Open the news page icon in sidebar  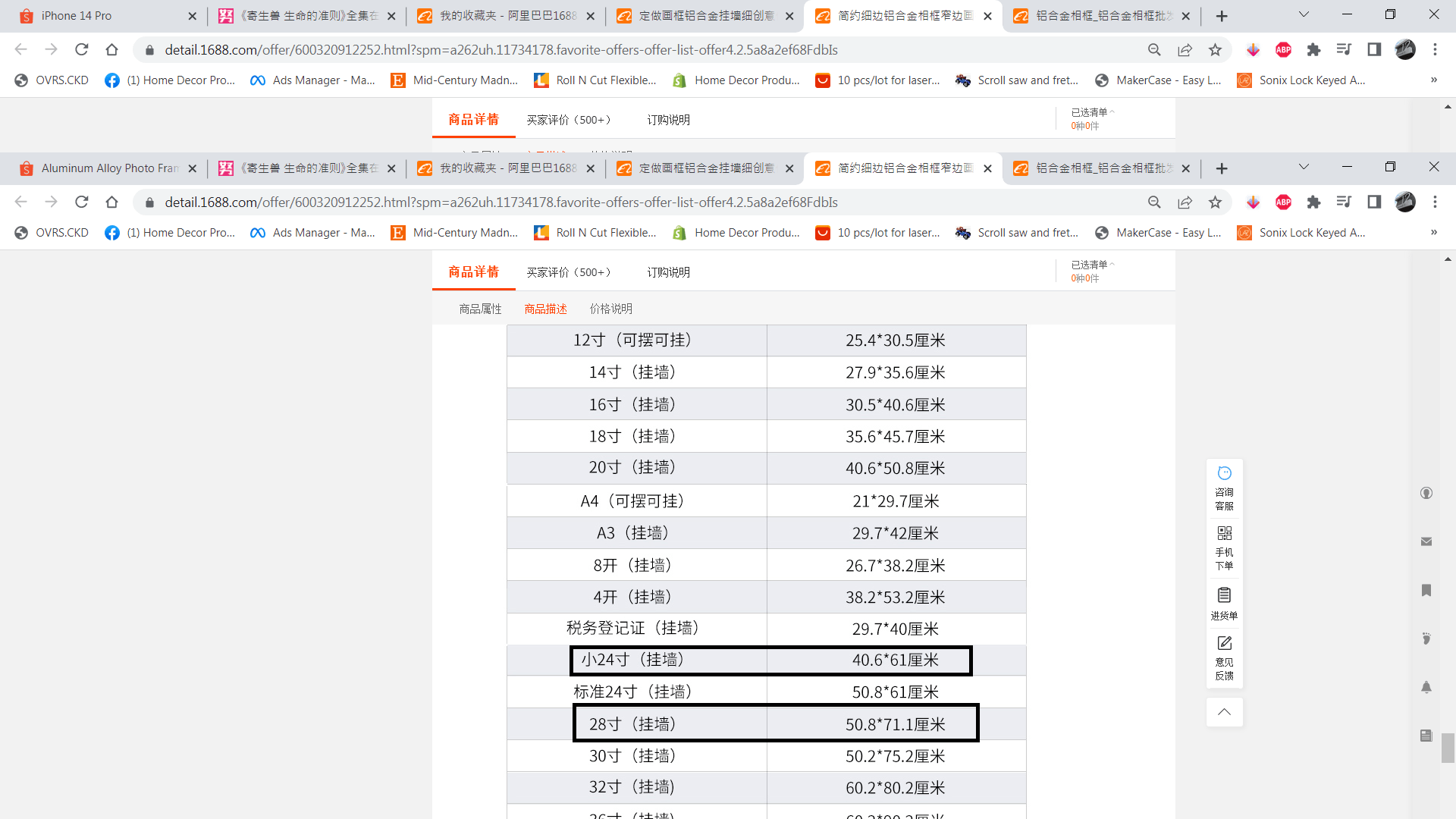pos(1426,736)
